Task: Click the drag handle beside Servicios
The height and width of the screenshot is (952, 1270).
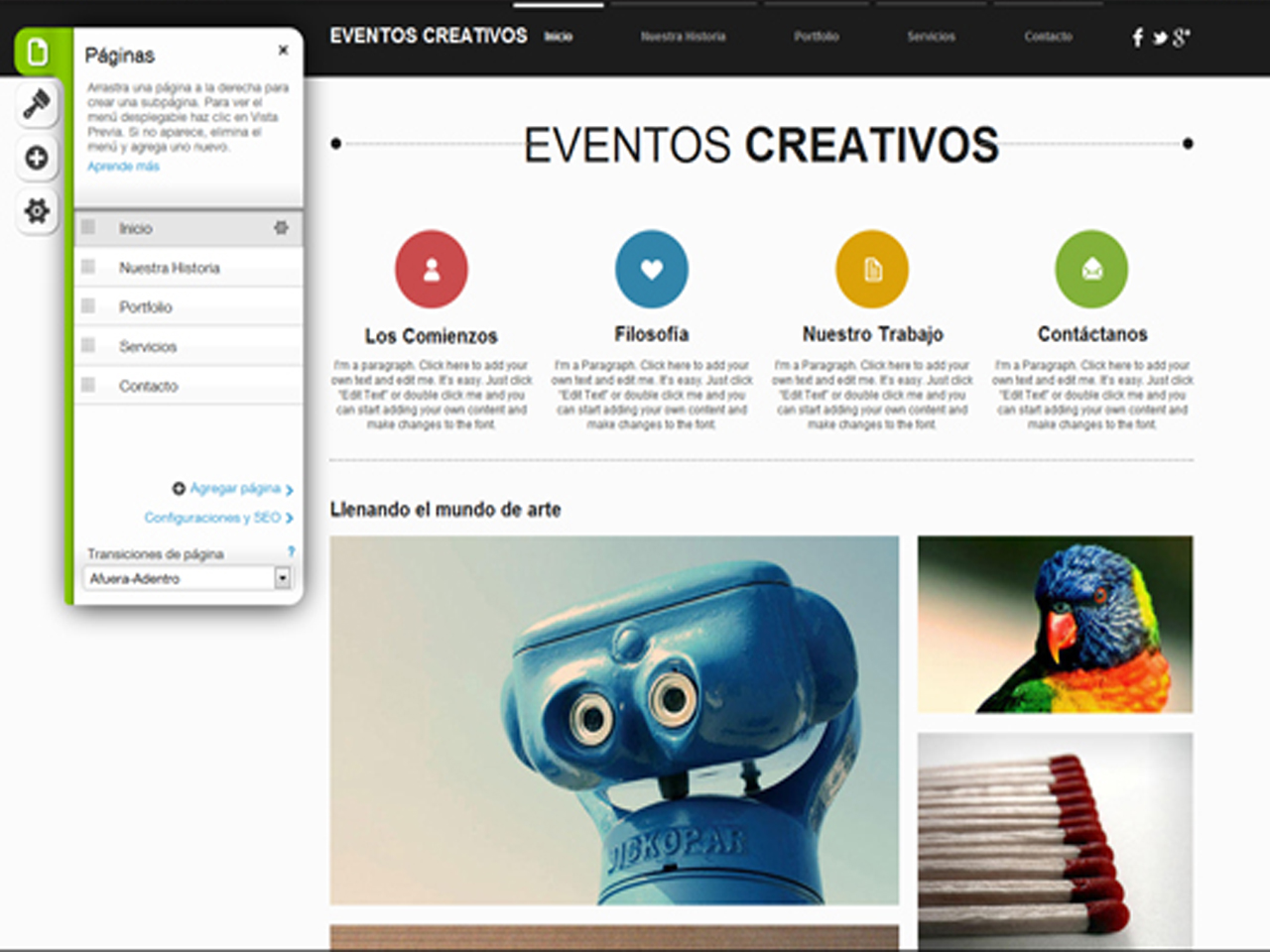Action: pyautogui.click(x=88, y=345)
